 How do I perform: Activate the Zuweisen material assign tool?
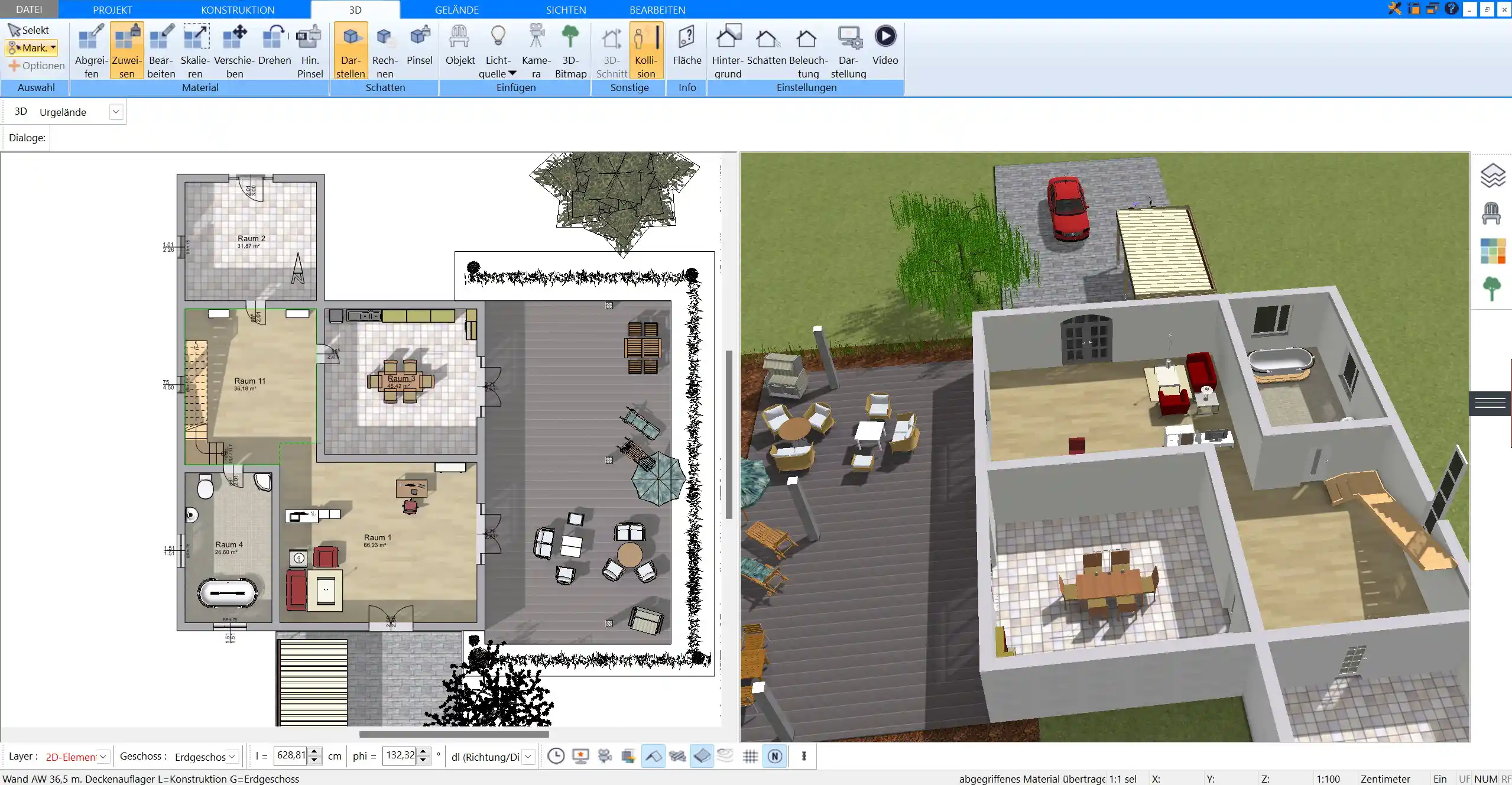[x=126, y=51]
